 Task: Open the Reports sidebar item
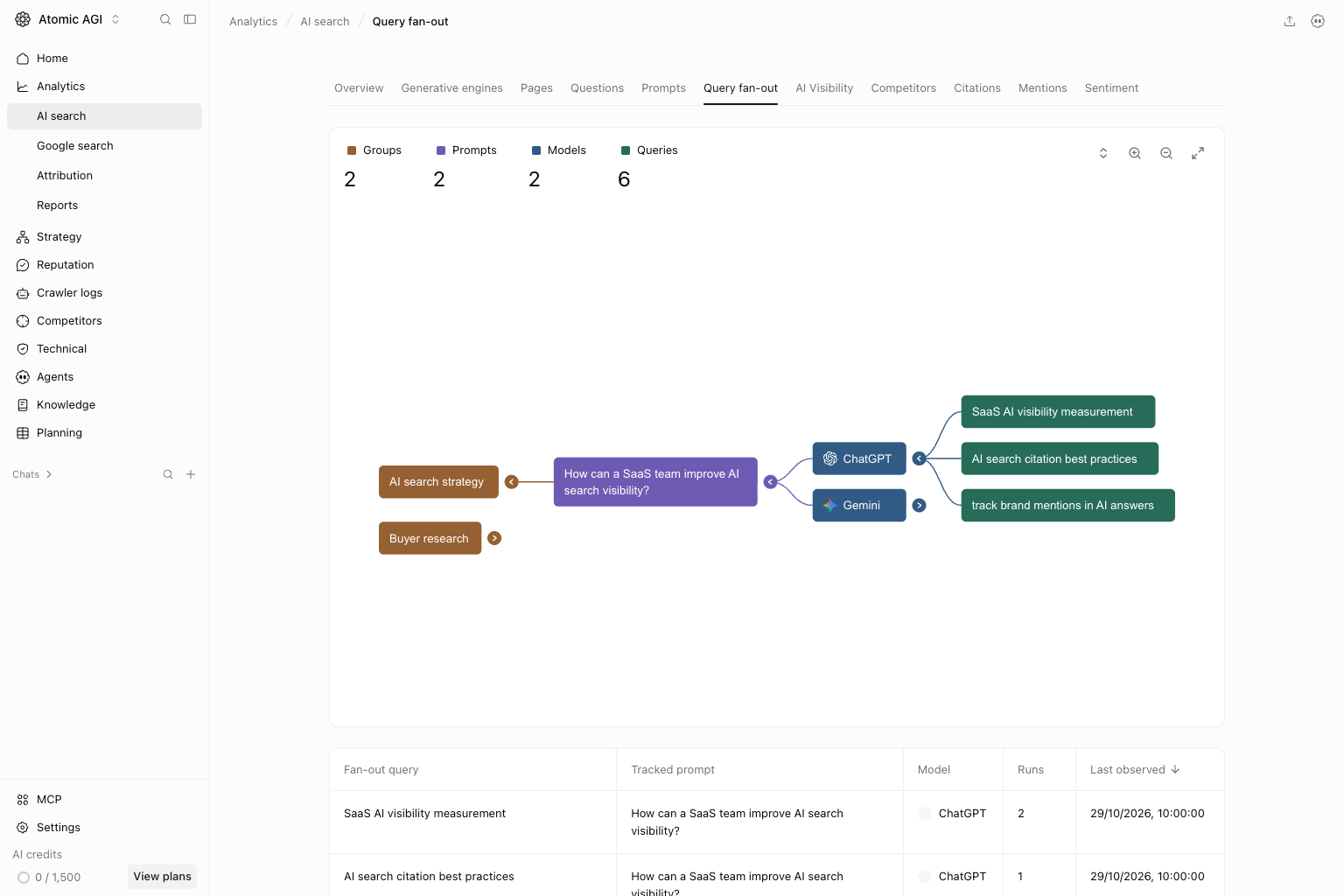click(x=104, y=206)
